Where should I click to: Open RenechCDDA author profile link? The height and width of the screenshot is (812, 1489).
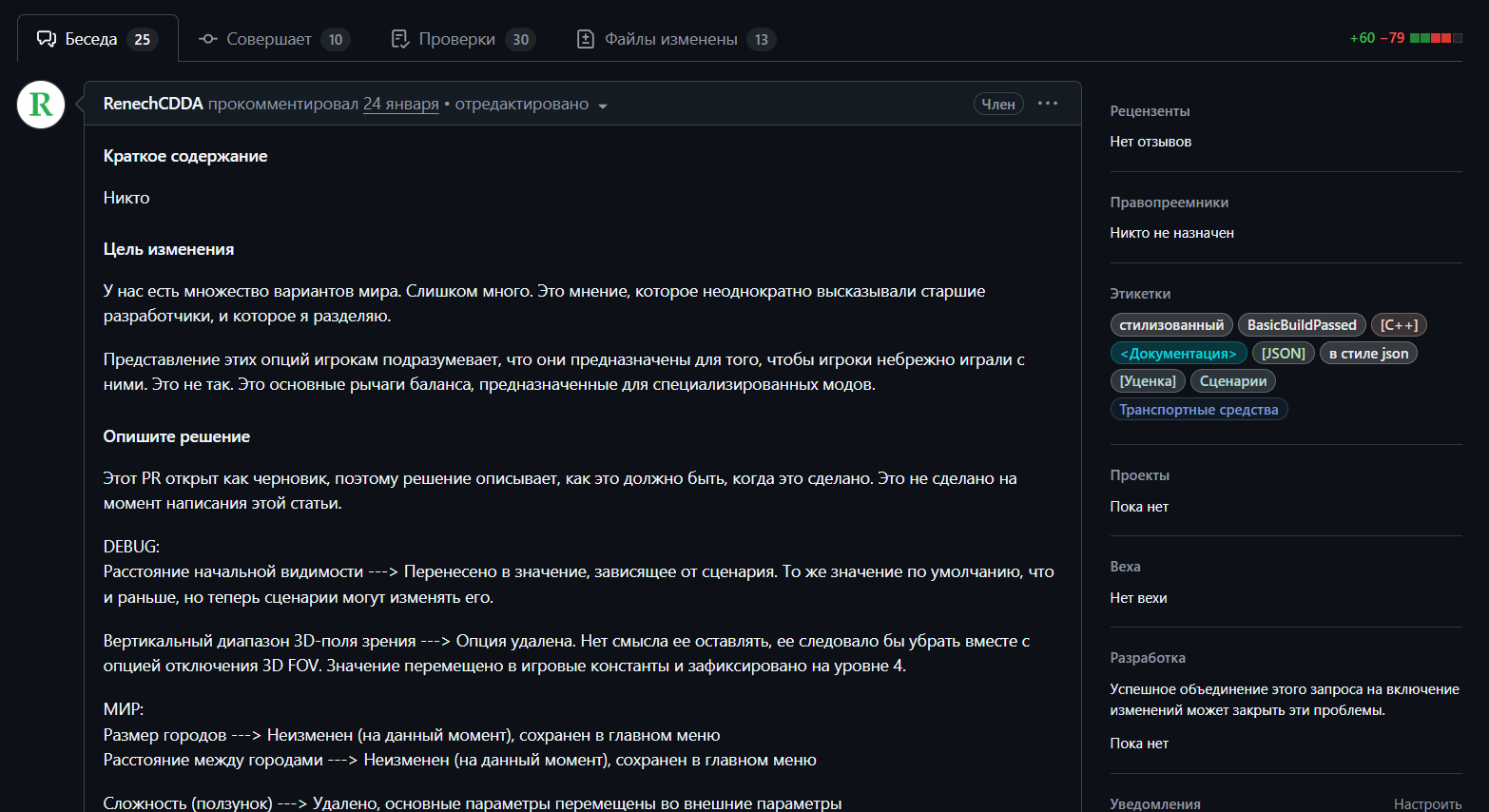tap(153, 104)
